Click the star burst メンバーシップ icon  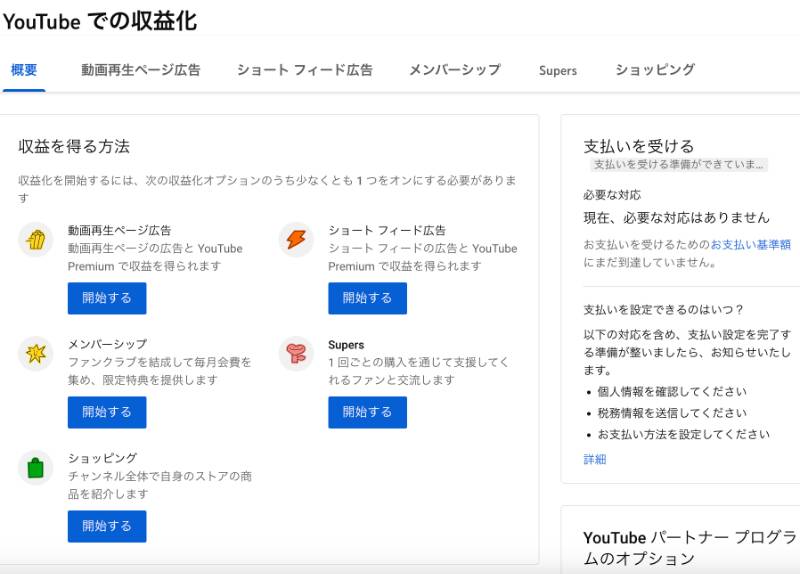tap(36, 353)
